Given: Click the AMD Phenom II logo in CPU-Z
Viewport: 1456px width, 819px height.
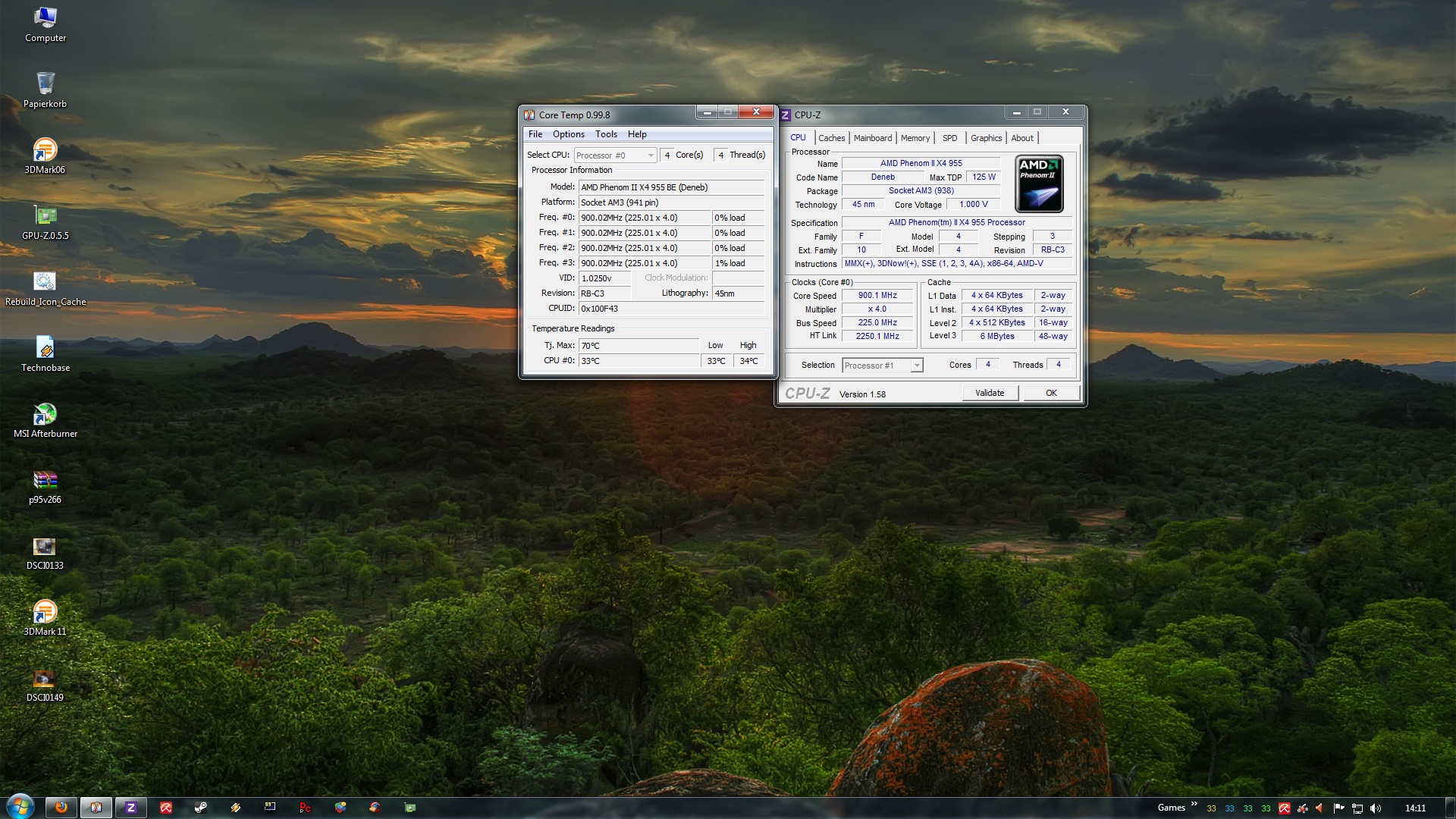Looking at the screenshot, I should (1039, 184).
